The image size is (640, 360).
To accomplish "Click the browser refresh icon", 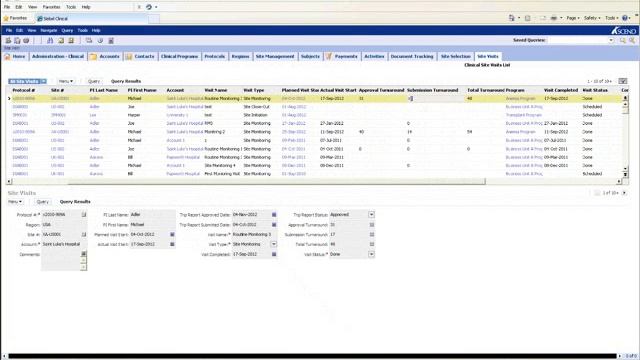I will 149,7.
